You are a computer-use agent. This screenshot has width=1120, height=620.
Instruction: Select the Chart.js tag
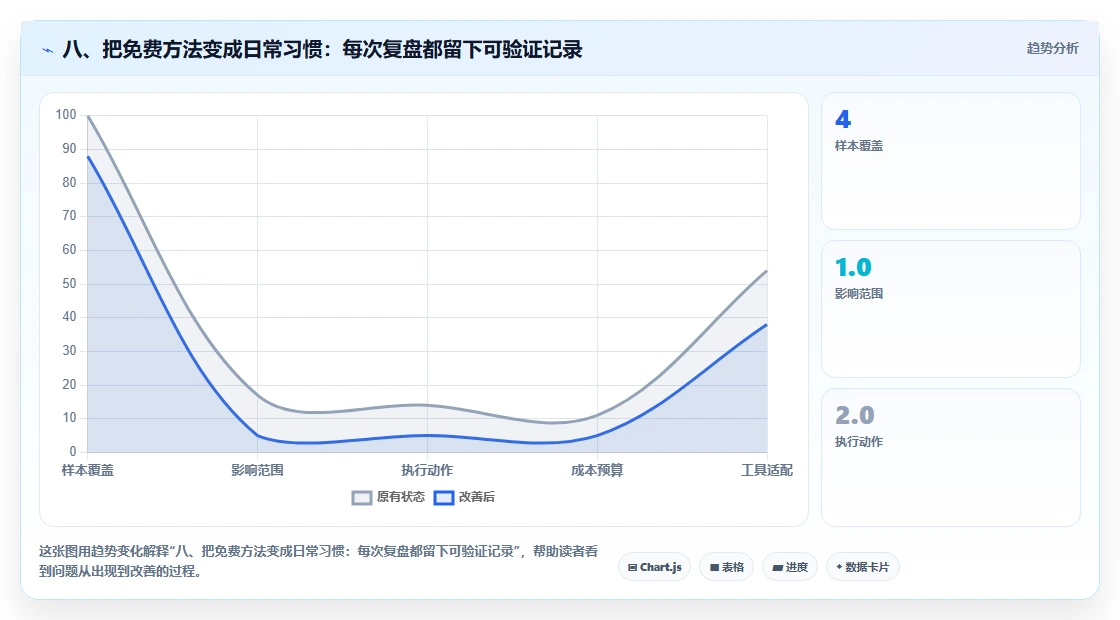[654, 567]
